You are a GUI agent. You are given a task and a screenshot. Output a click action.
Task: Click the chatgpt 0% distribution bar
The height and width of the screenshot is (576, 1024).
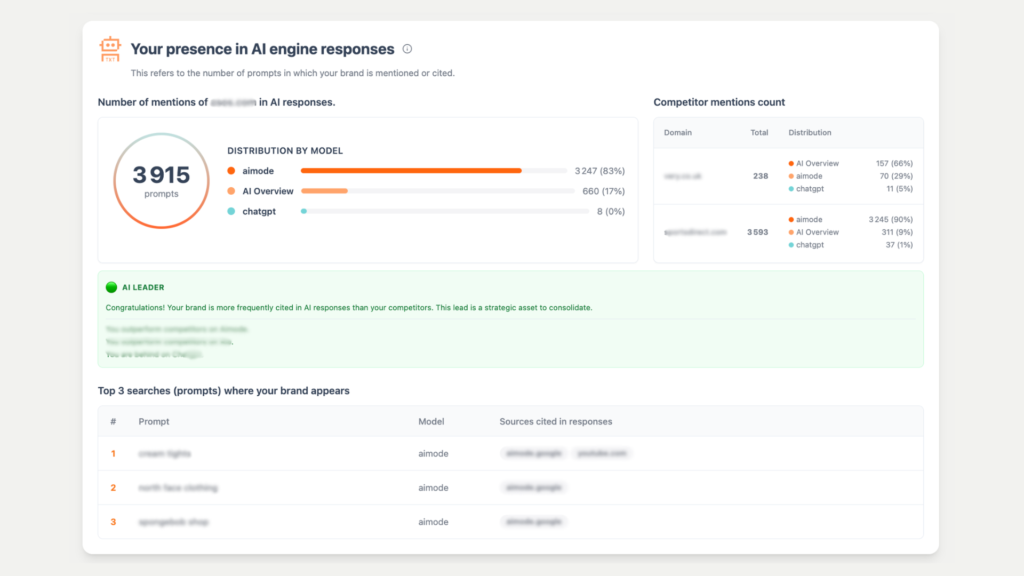coord(304,211)
